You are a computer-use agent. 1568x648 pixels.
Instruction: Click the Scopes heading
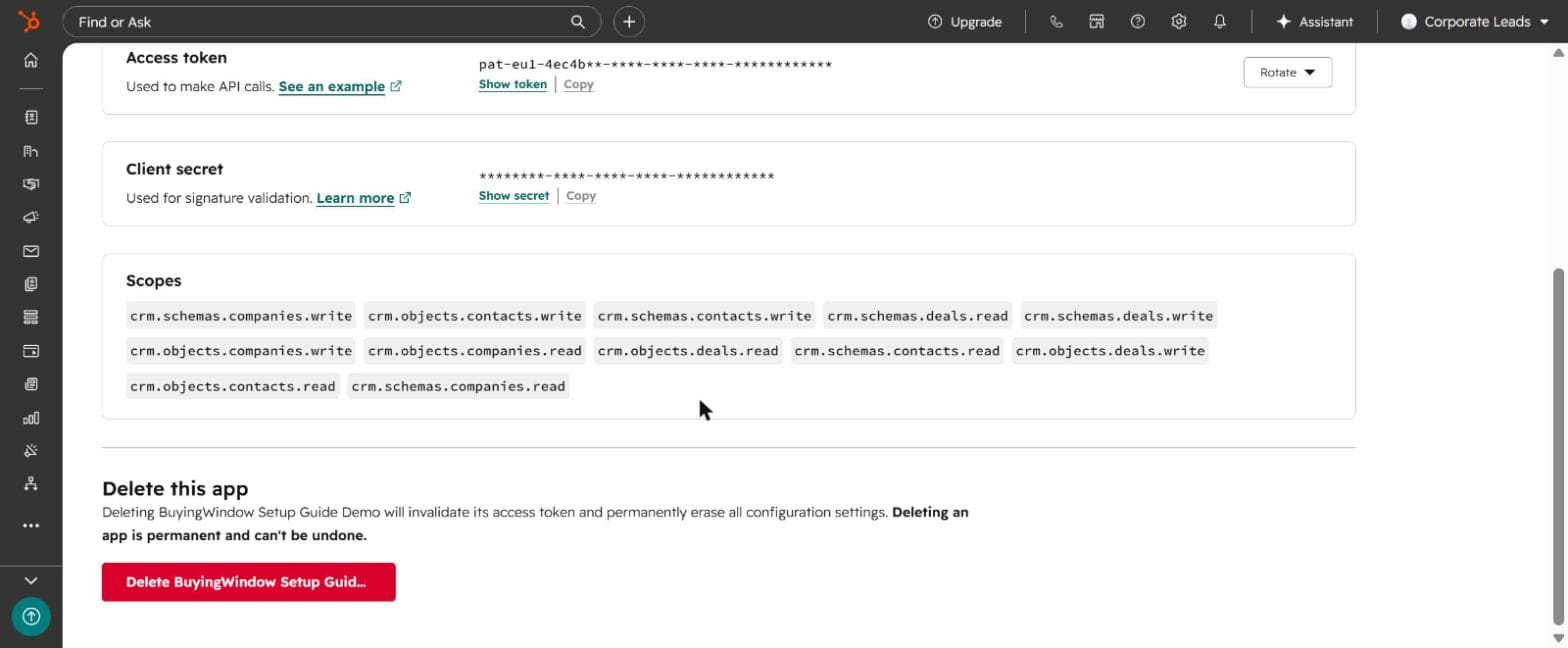[x=154, y=281]
